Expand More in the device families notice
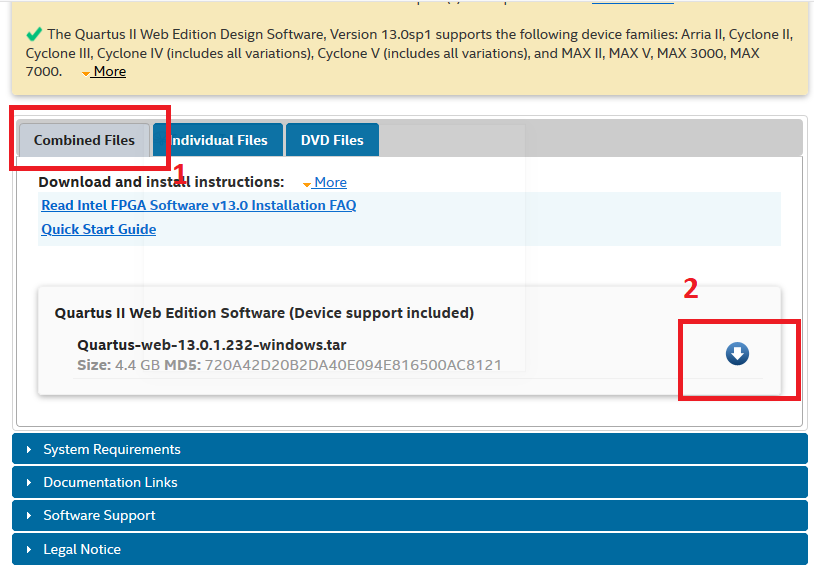Screen dimensions: 814x576 click(x=104, y=72)
